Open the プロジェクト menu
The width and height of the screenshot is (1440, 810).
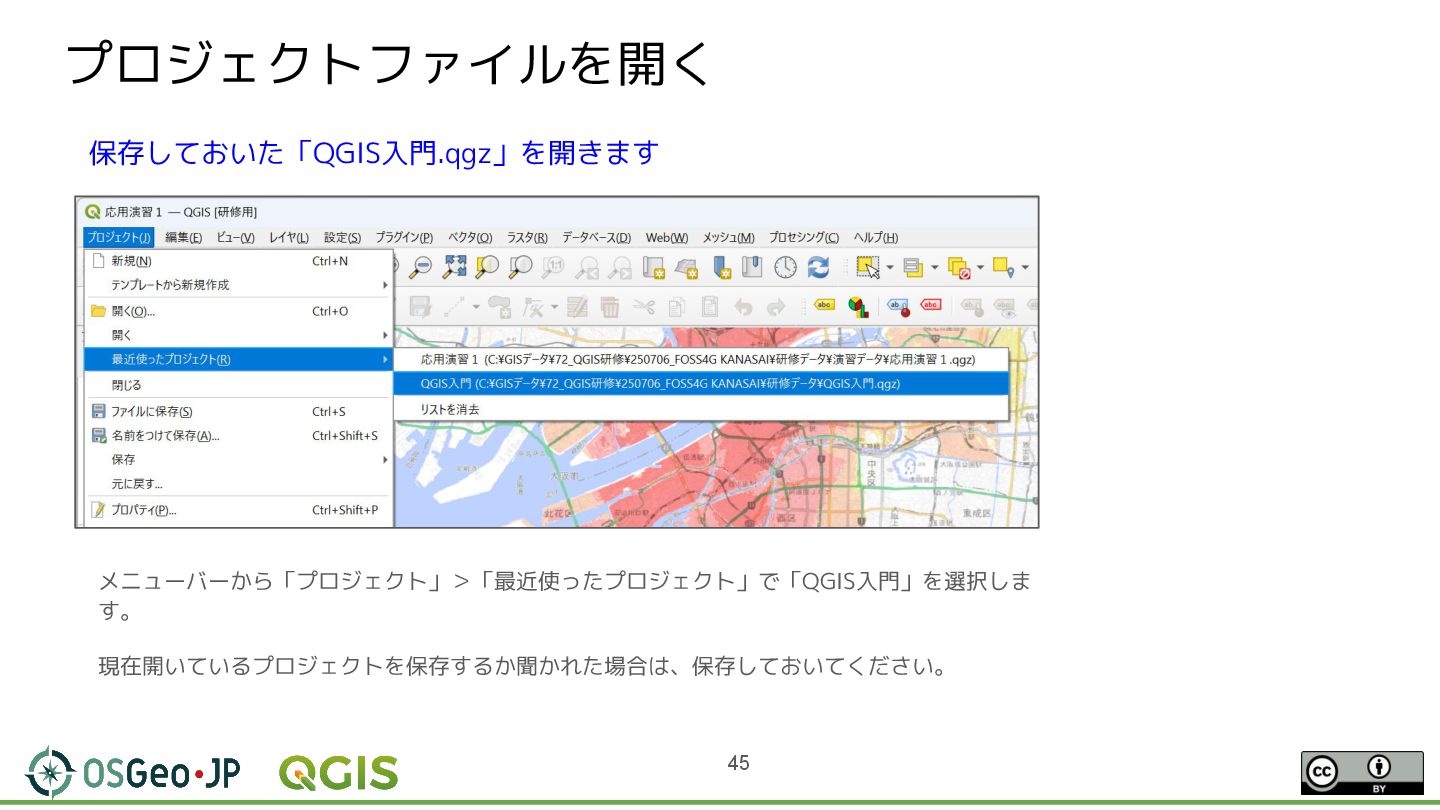[x=119, y=237]
